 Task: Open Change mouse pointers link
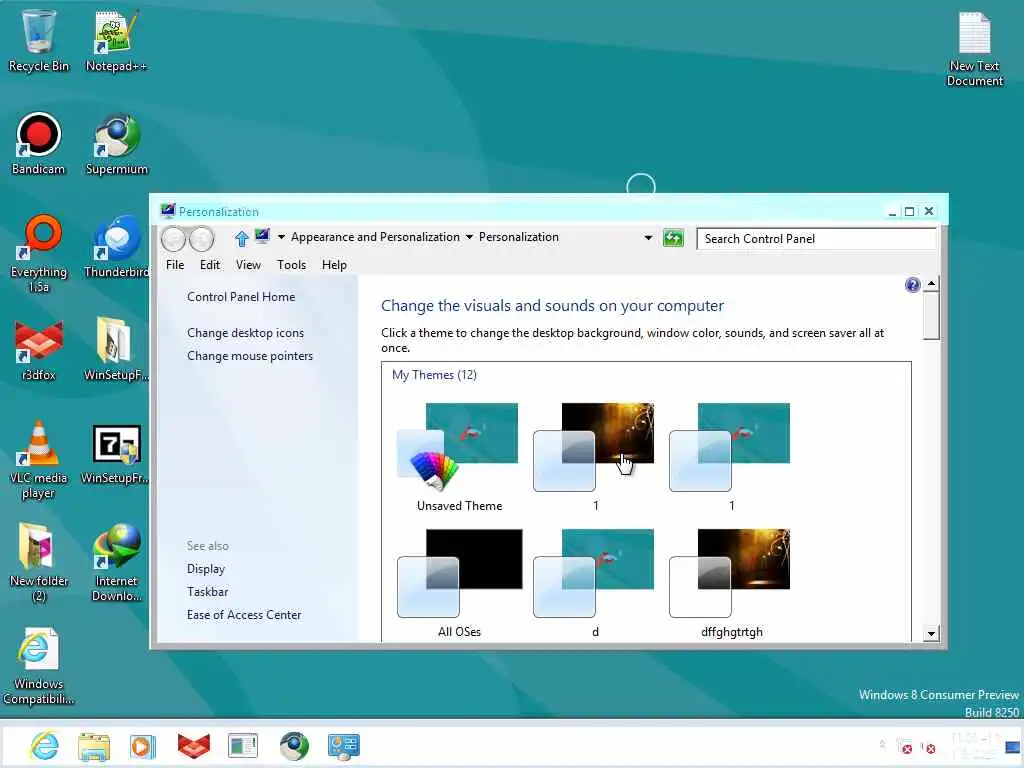tap(250, 355)
